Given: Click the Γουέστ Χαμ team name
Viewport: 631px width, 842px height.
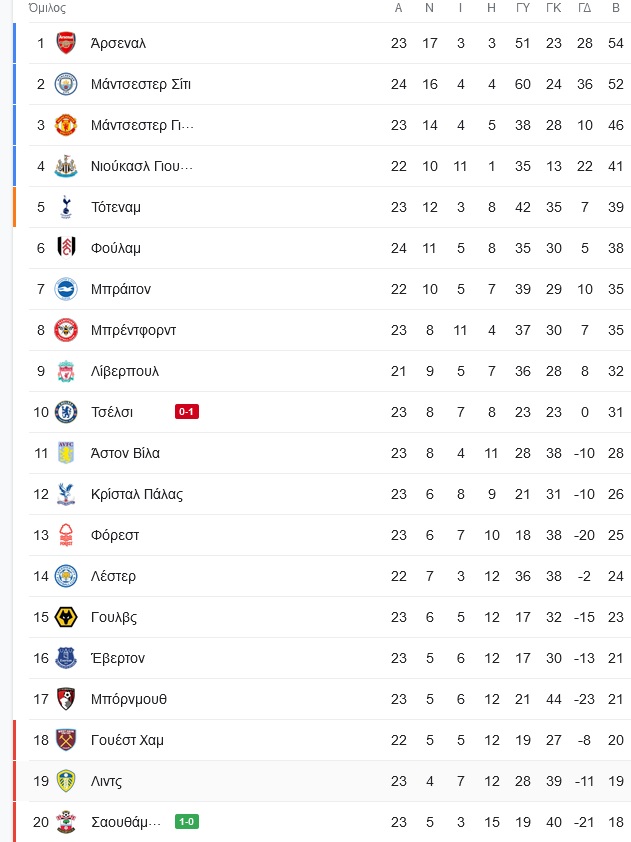Looking at the screenshot, I should click(127, 741).
